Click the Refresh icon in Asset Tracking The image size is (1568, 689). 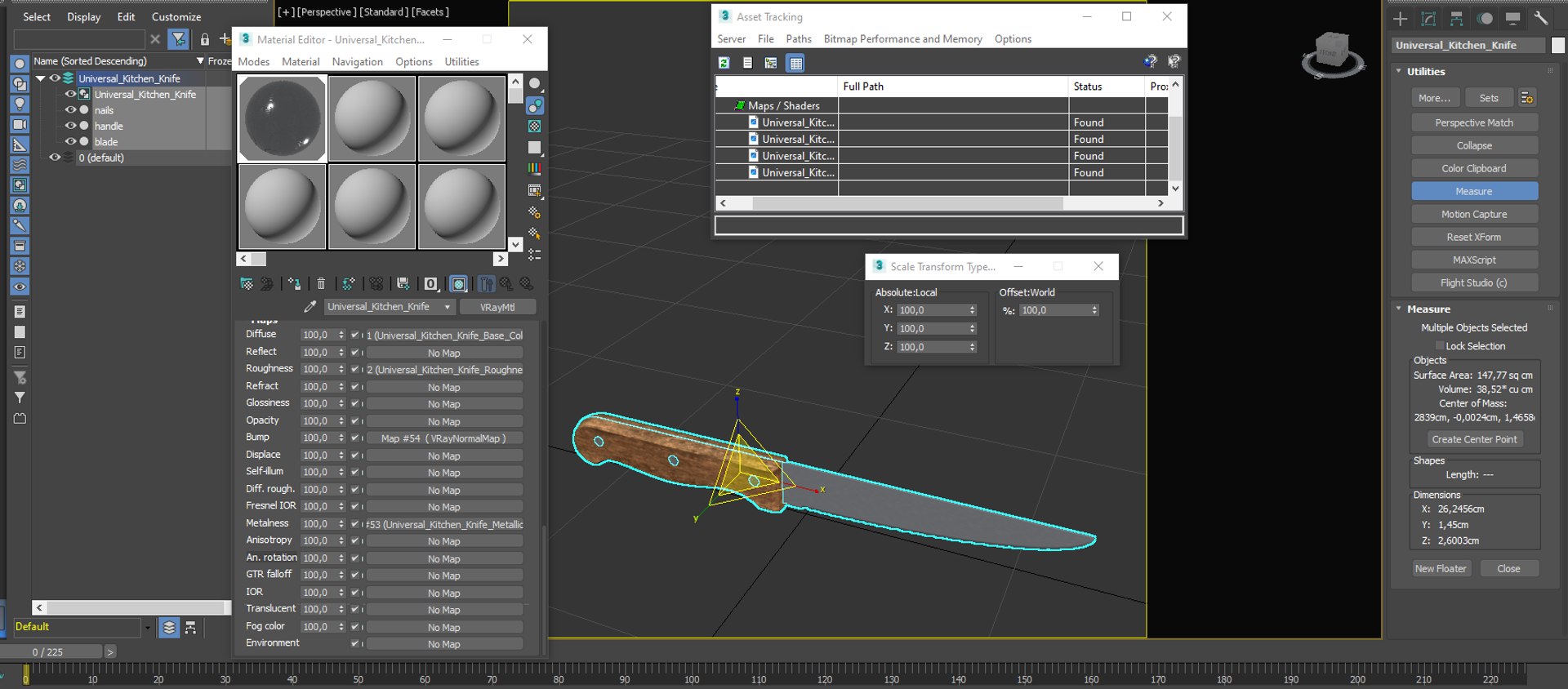(724, 63)
